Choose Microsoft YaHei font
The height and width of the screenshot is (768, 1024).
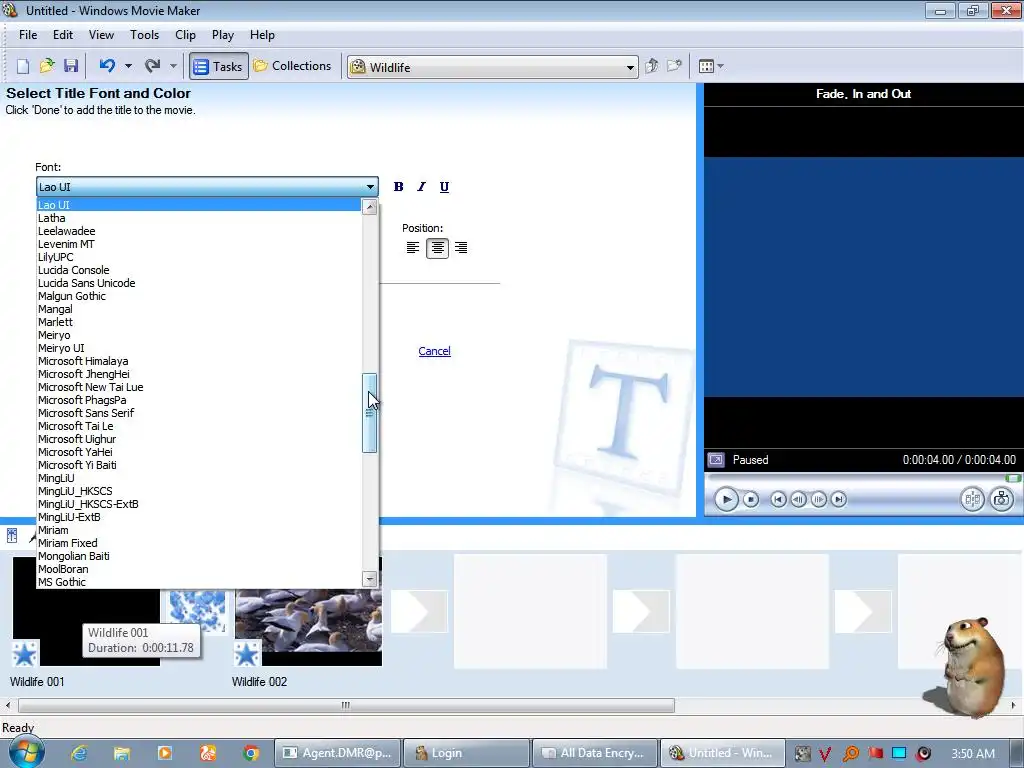(x=199, y=452)
